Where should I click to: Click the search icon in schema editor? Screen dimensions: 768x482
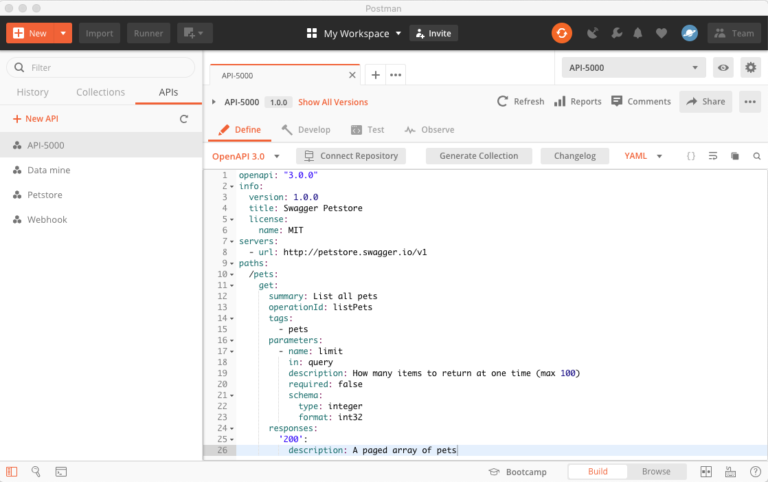757,156
